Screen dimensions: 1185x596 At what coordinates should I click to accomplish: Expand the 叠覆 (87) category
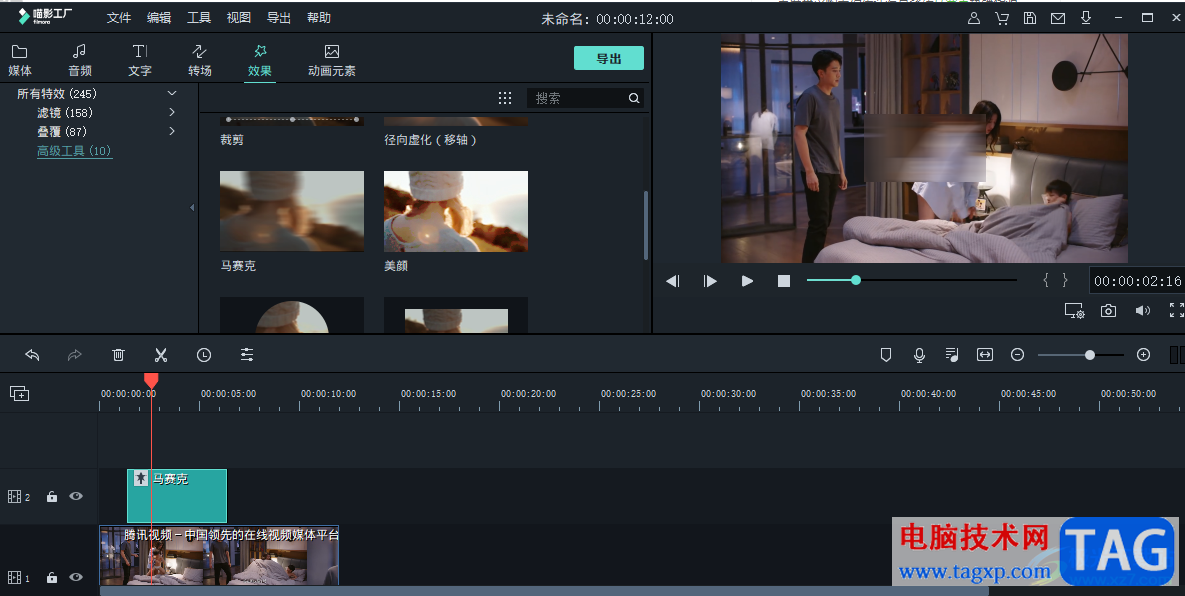coord(172,131)
